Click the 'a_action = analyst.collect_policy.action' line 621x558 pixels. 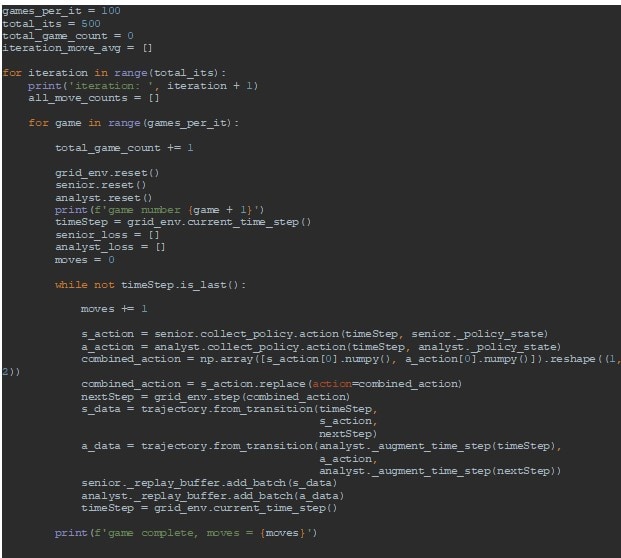(x=321, y=347)
